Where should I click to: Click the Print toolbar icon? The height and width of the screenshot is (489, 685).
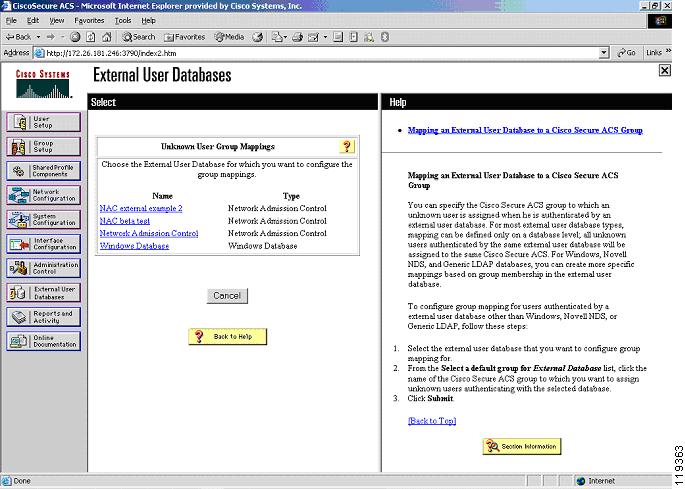point(298,37)
